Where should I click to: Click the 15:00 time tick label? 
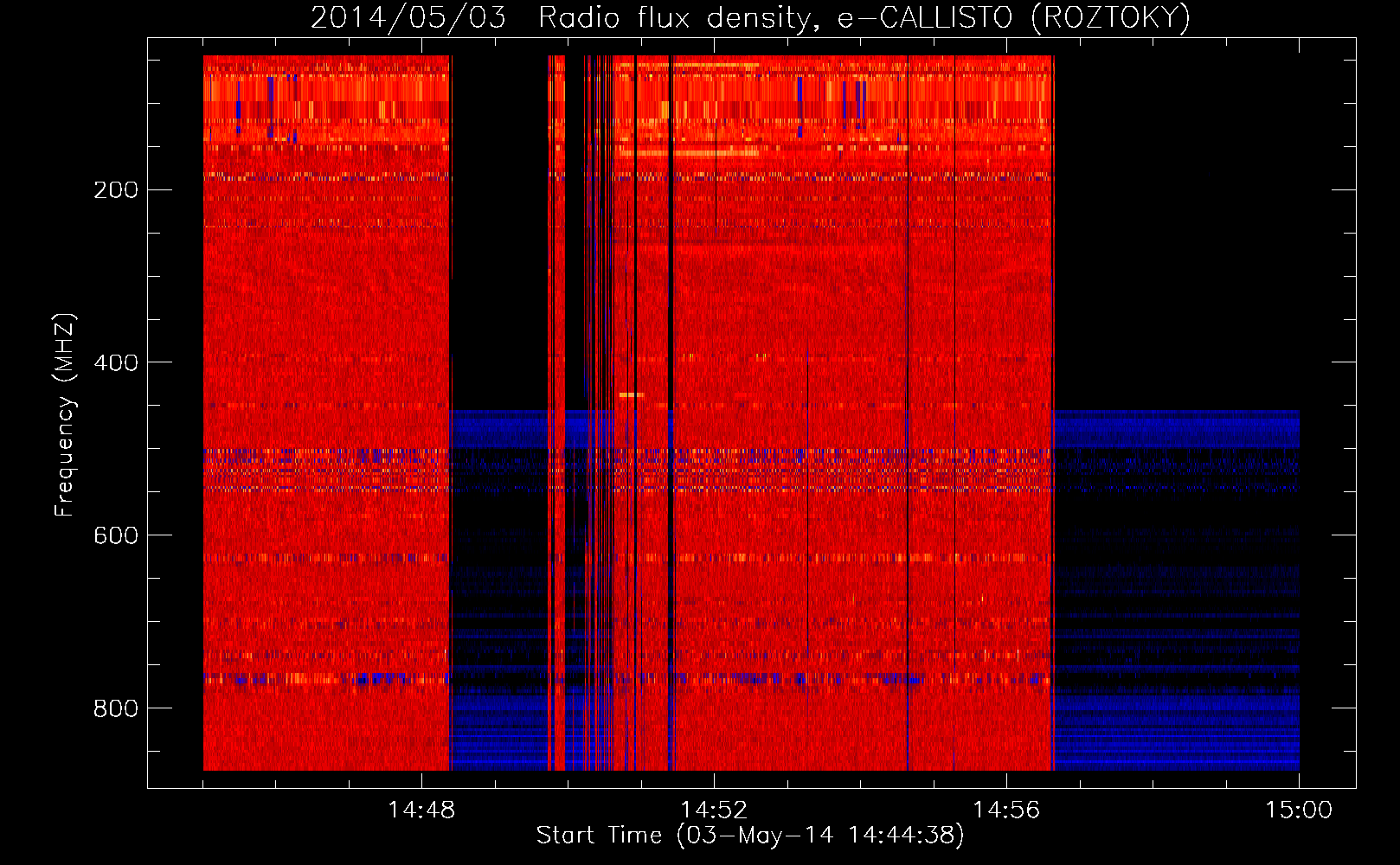[1299, 811]
